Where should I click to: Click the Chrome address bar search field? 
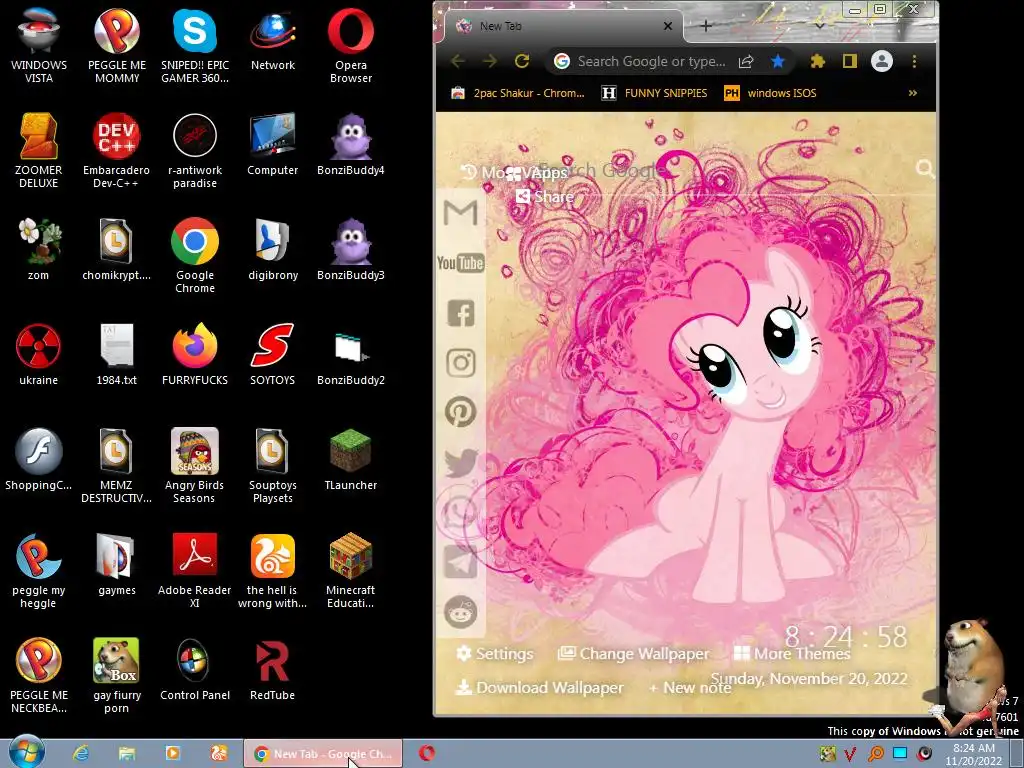click(x=651, y=61)
